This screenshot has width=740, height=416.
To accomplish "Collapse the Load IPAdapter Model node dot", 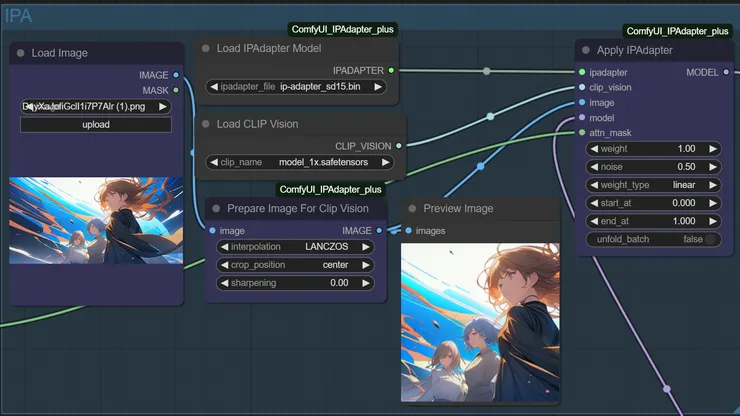I will click(206, 48).
